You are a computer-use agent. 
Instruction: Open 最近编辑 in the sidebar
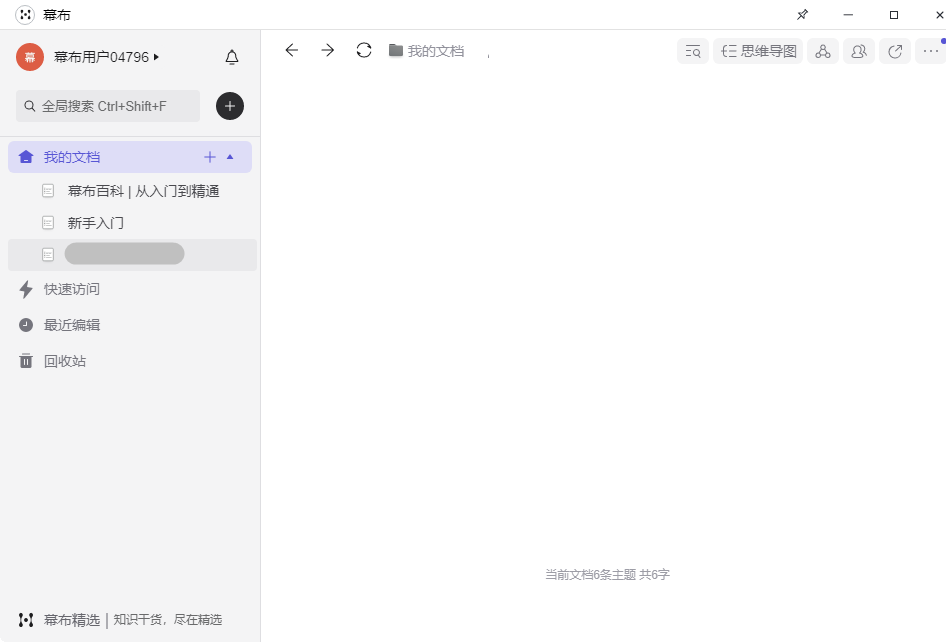[x=72, y=325]
